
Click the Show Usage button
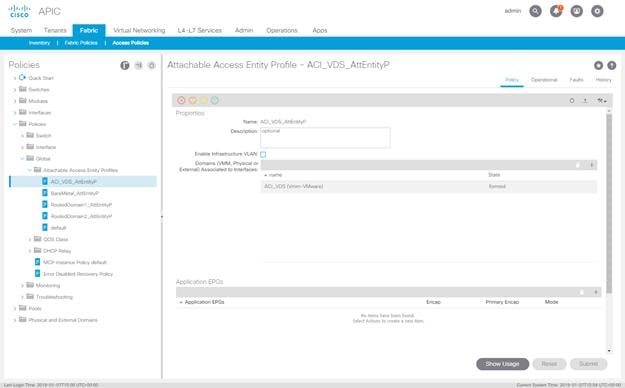[x=503, y=364]
